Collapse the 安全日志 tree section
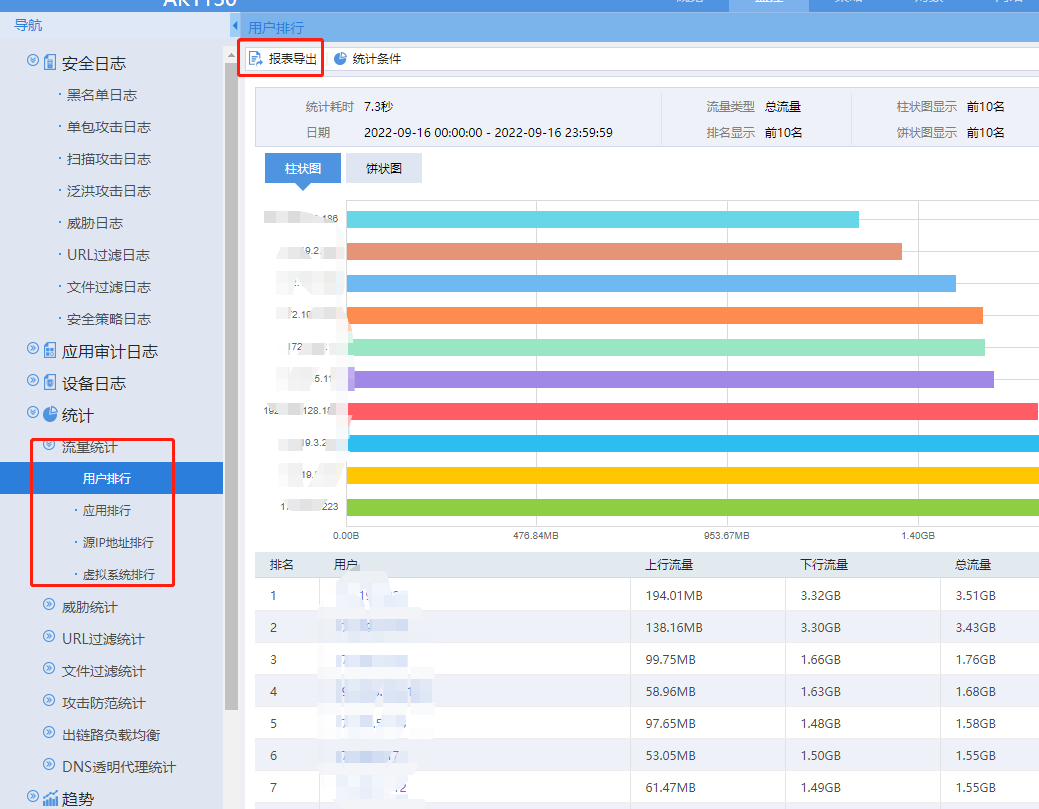 pyautogui.click(x=33, y=62)
